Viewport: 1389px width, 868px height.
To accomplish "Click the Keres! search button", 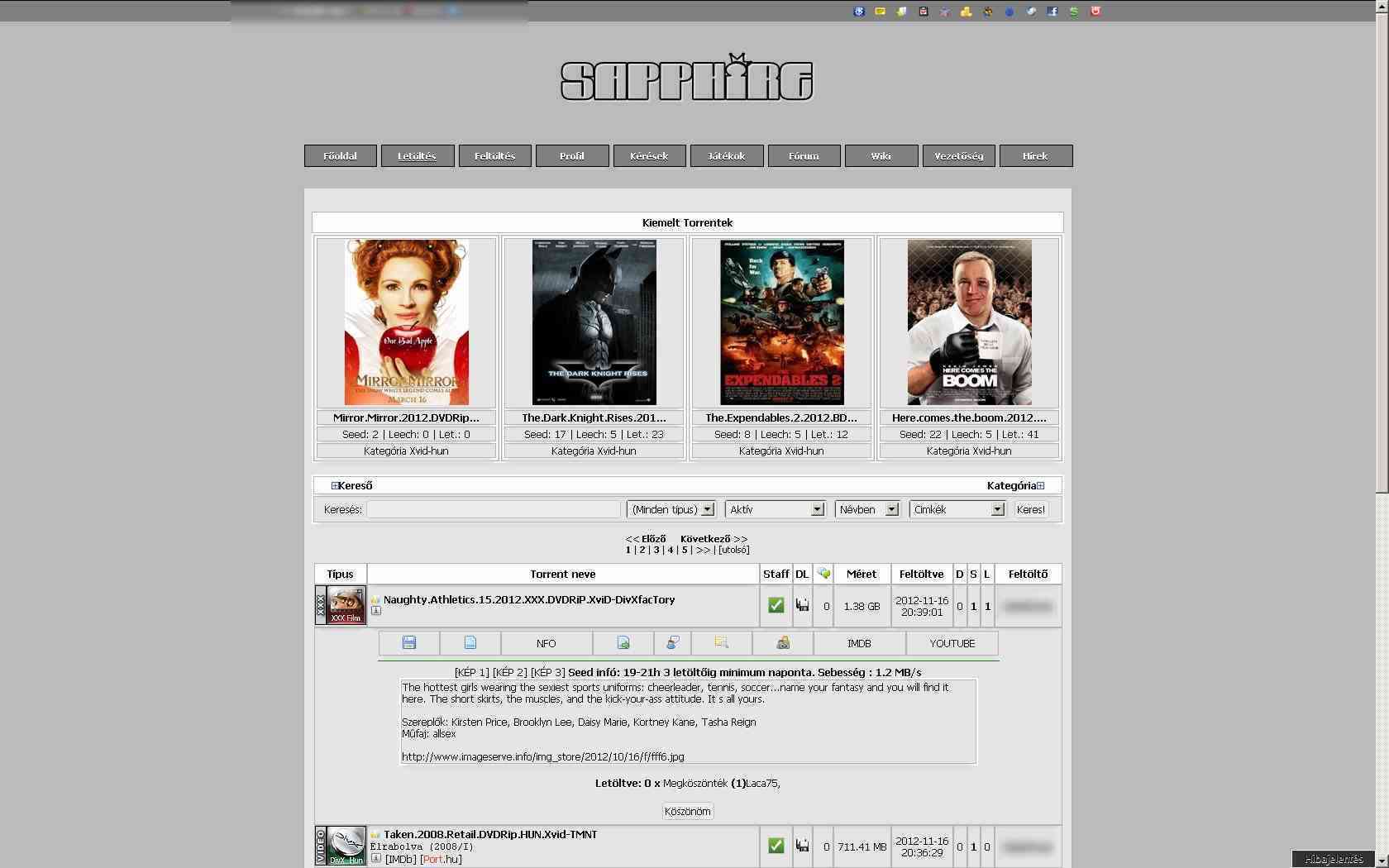I will pos(1031,509).
